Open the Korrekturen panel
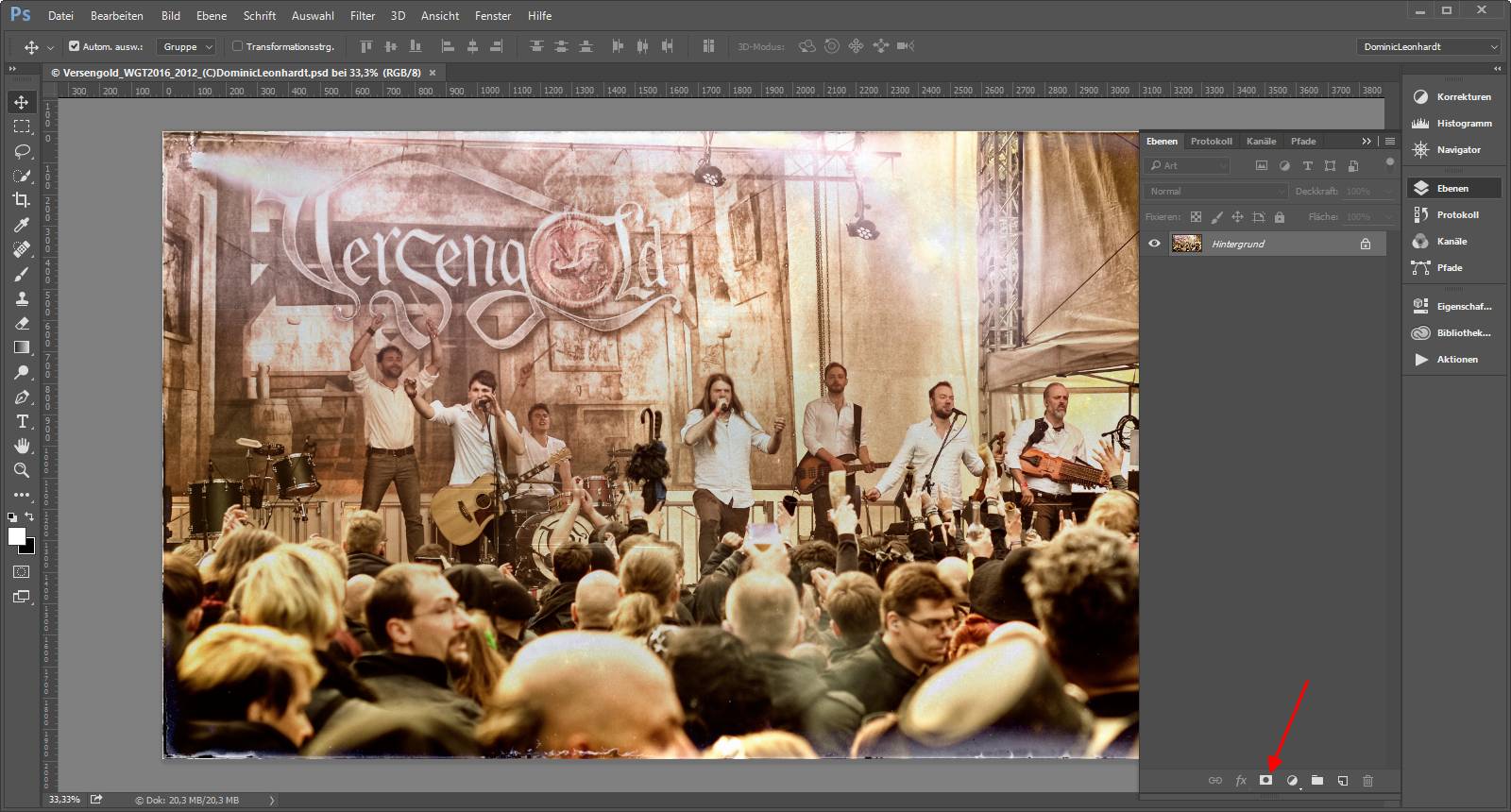1511x812 pixels. 1453,96
